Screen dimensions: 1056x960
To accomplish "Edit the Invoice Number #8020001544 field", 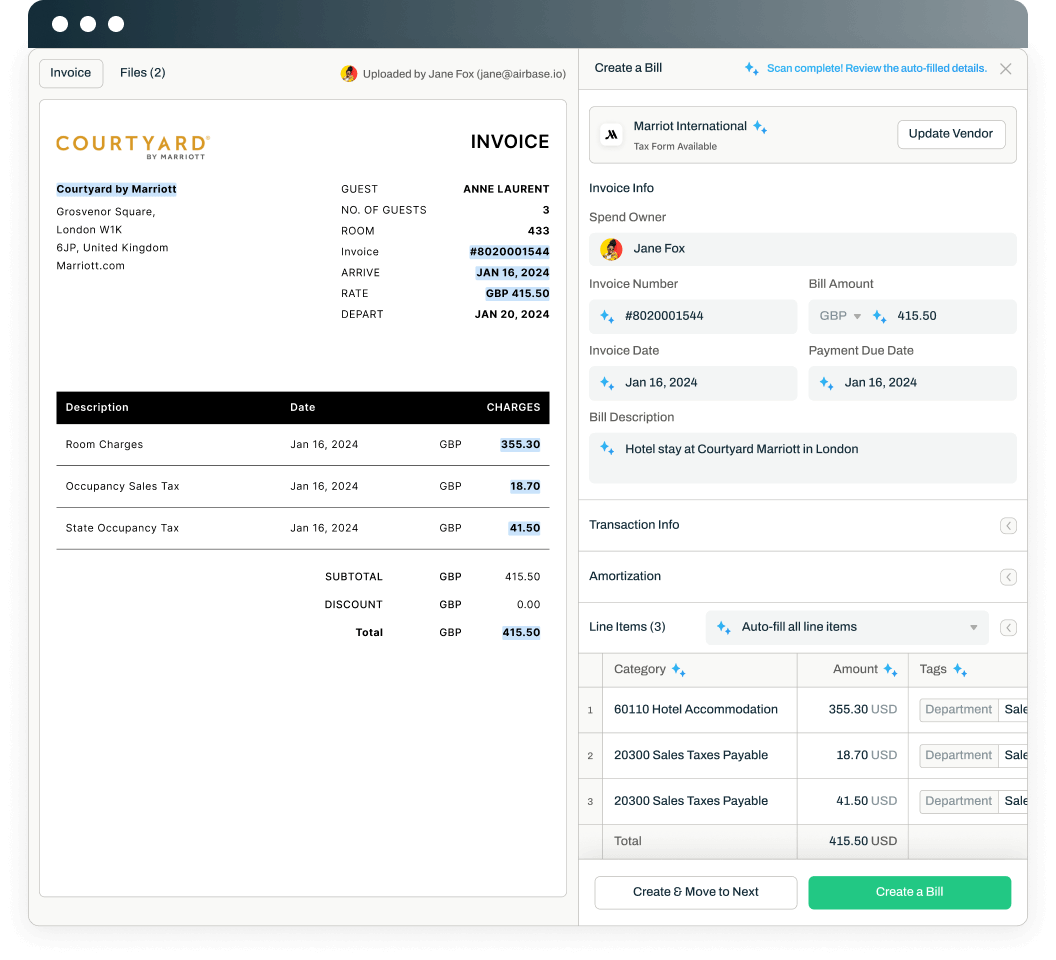I will pos(693,316).
